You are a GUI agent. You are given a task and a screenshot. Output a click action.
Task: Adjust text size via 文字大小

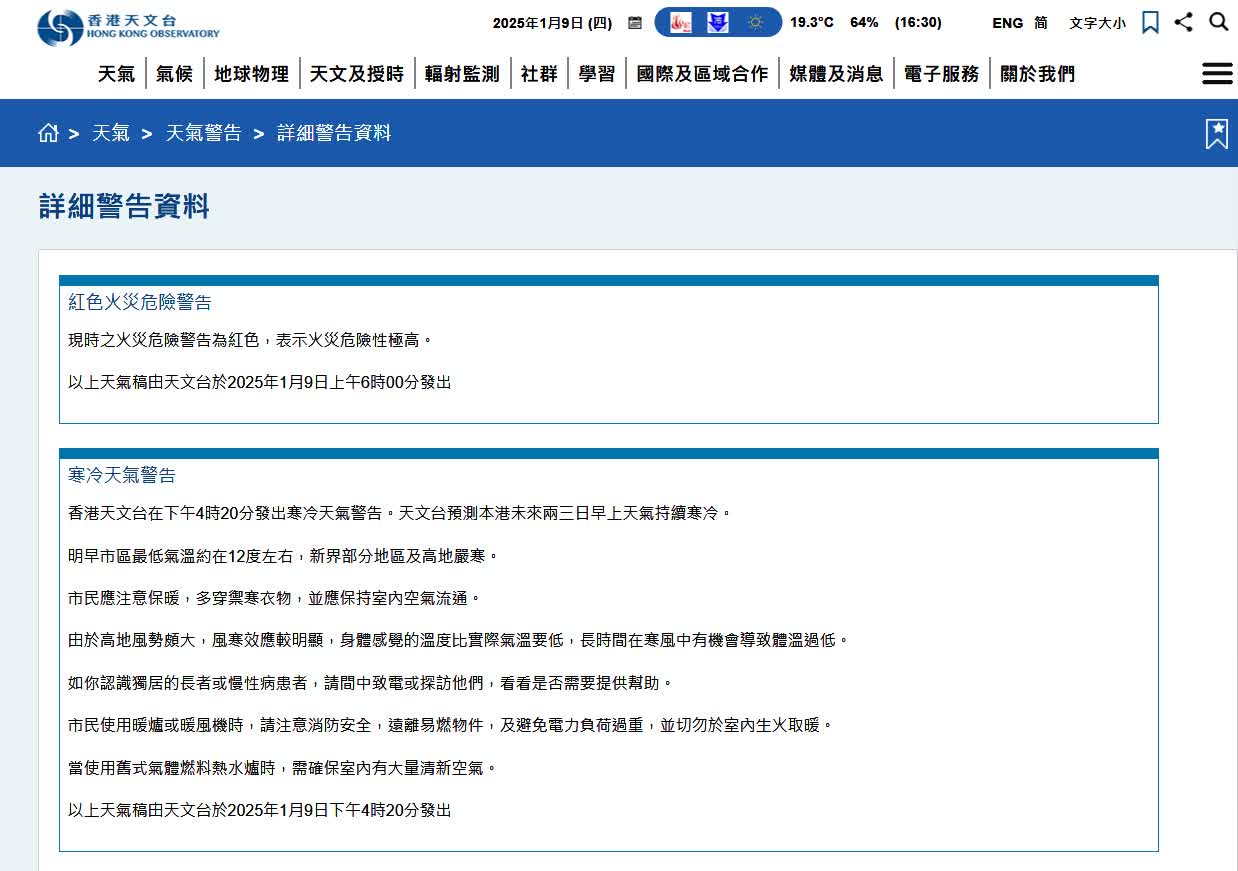point(1097,22)
